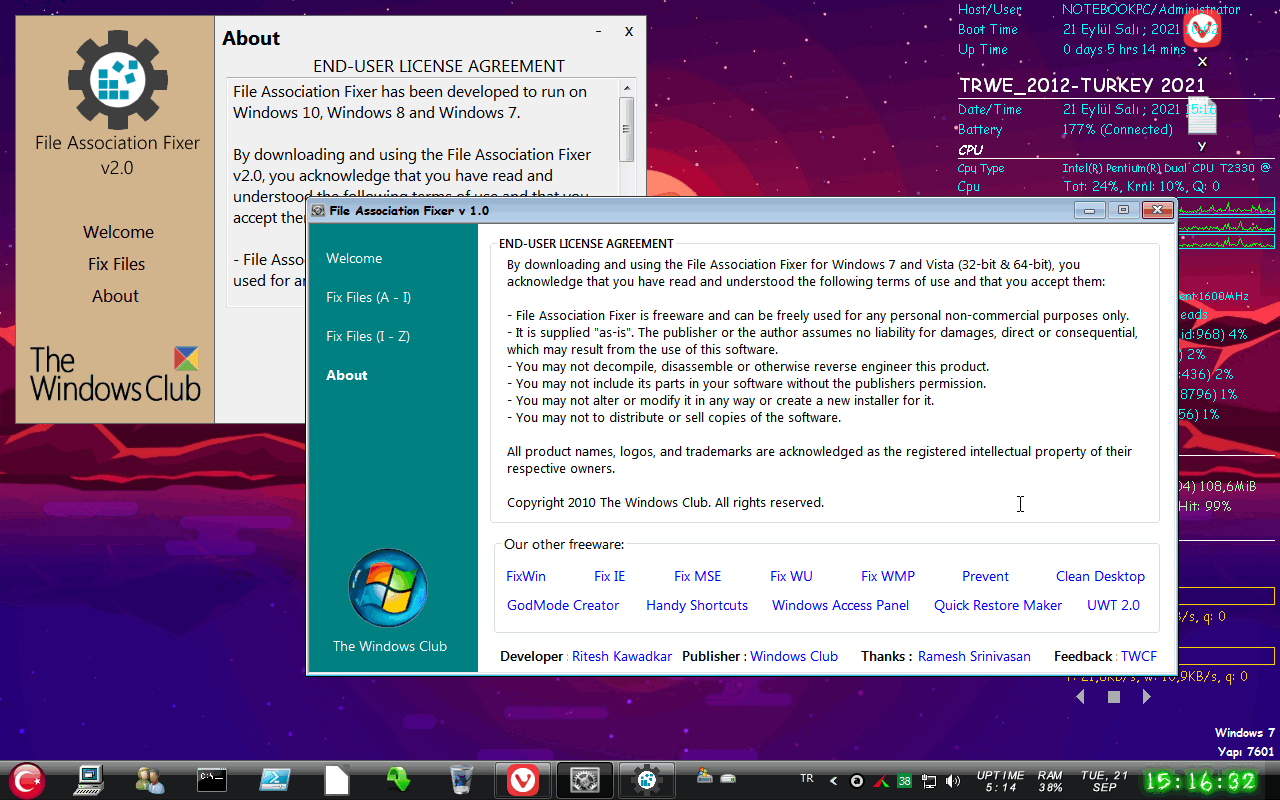Click the Windows flag quick-launch taskbar icon
The width and height of the screenshot is (1280, 800).
704,775
